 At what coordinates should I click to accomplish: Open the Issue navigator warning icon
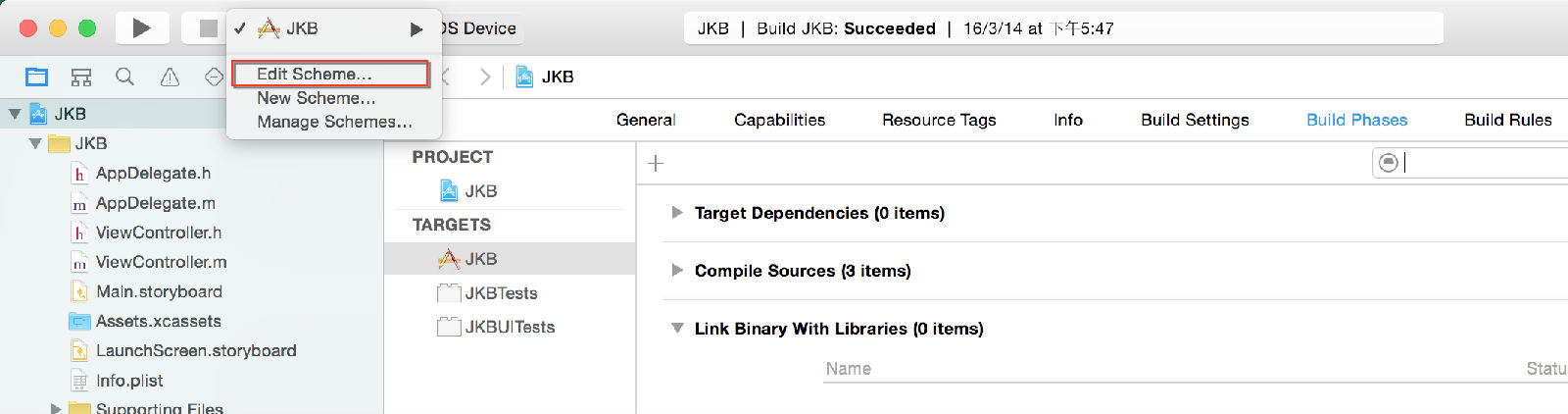[x=170, y=77]
